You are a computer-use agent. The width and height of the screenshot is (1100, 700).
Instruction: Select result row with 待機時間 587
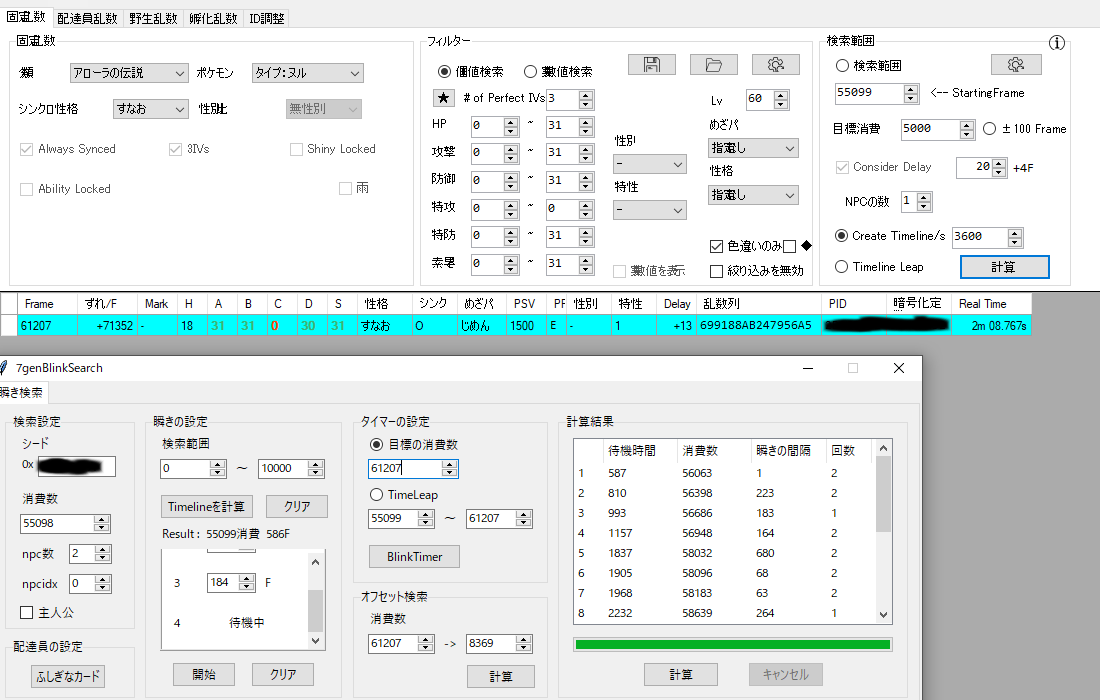[x=725, y=473]
